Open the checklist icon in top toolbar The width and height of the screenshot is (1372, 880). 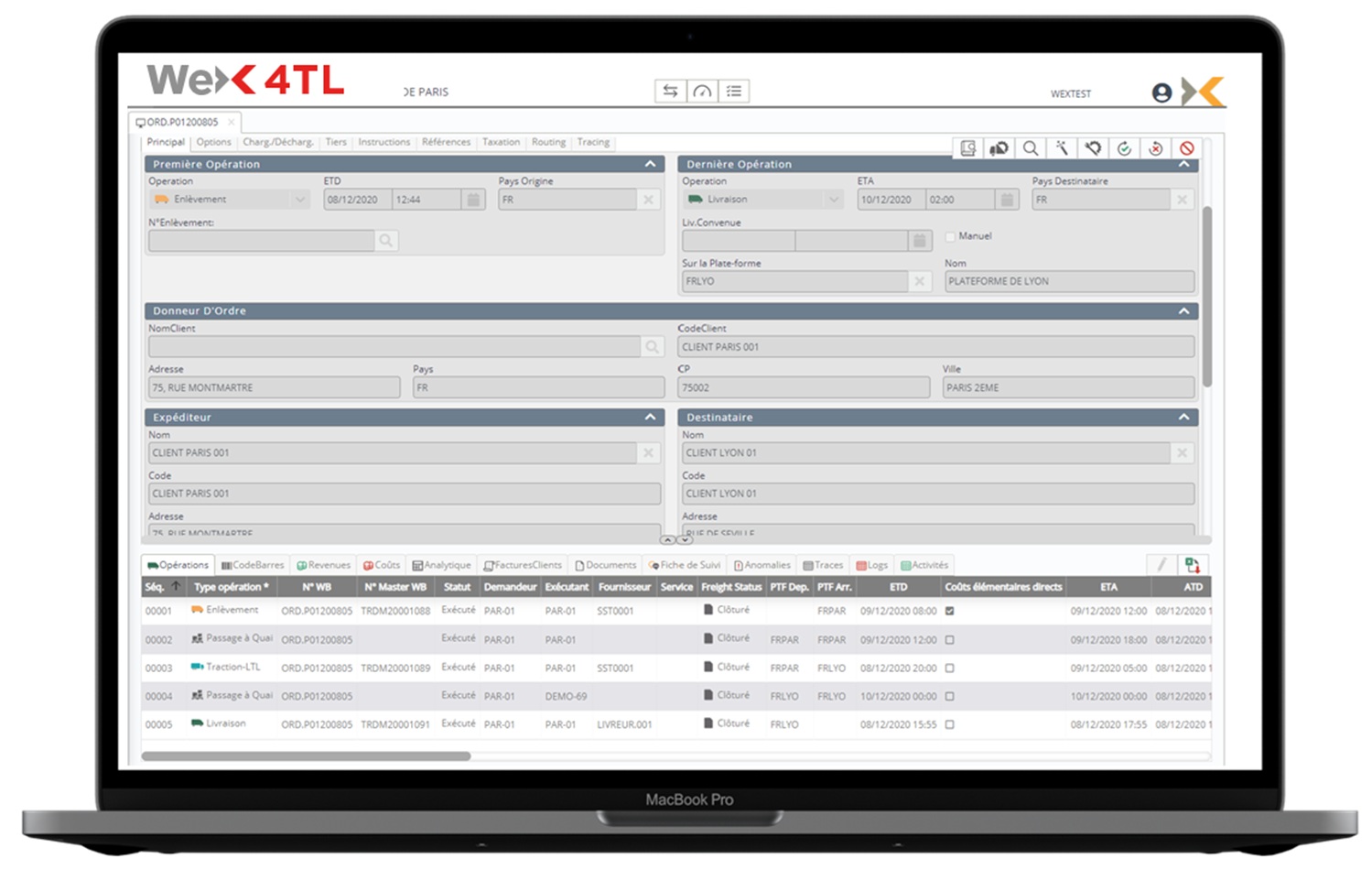point(733,91)
